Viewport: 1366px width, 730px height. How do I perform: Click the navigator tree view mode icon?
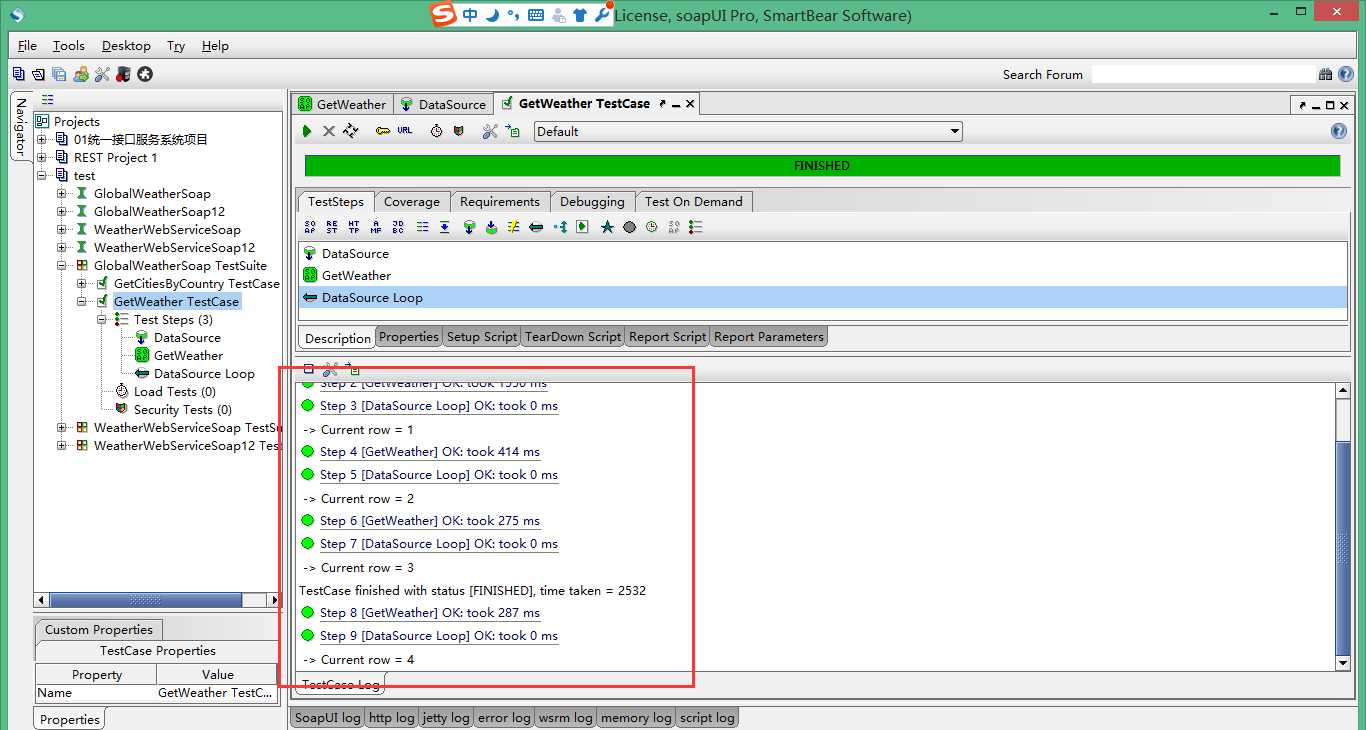click(x=47, y=100)
